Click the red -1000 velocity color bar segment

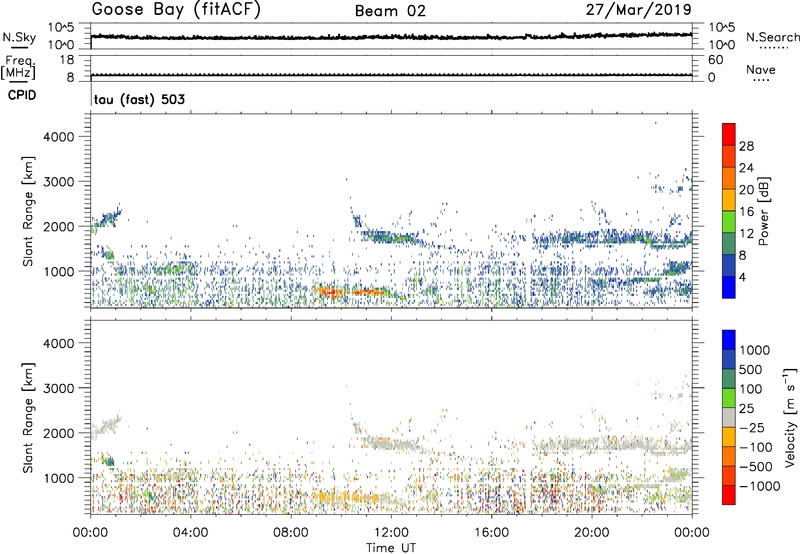(x=729, y=495)
